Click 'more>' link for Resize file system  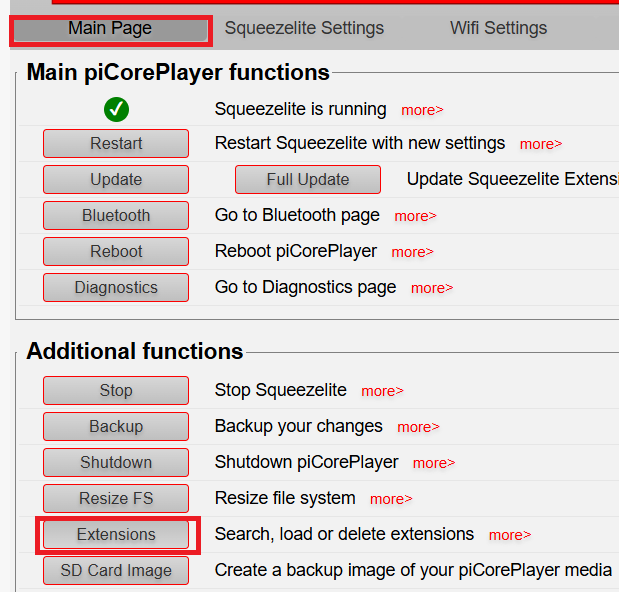coord(391,499)
